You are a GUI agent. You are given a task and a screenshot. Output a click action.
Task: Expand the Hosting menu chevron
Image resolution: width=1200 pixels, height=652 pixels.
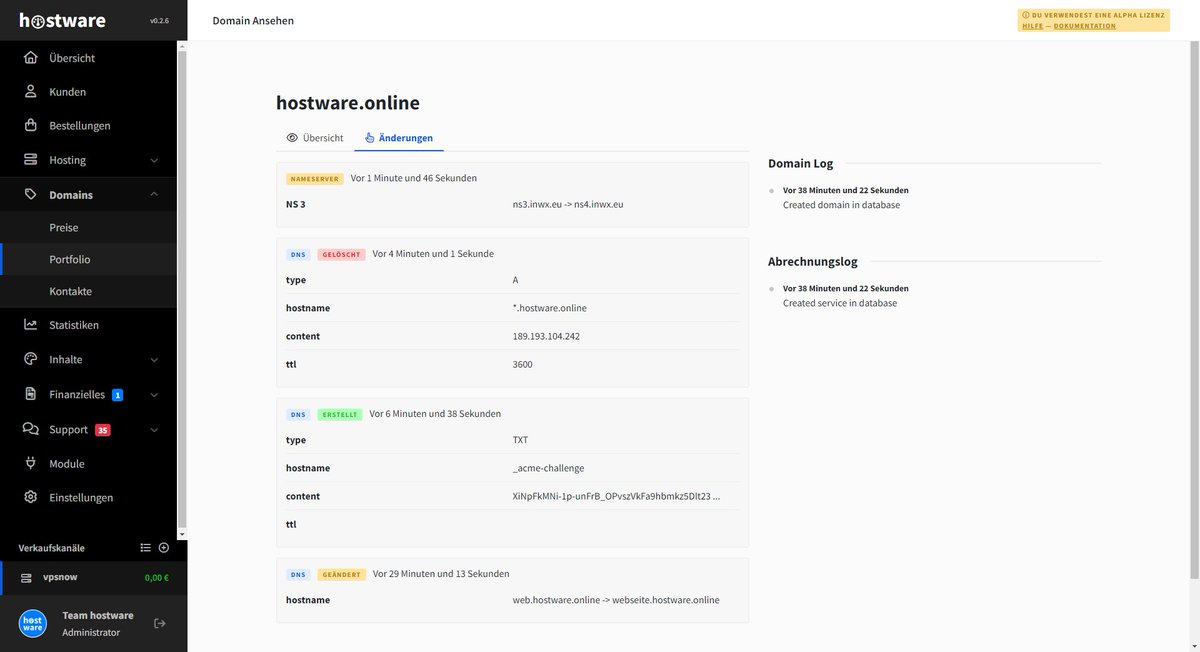(154, 160)
